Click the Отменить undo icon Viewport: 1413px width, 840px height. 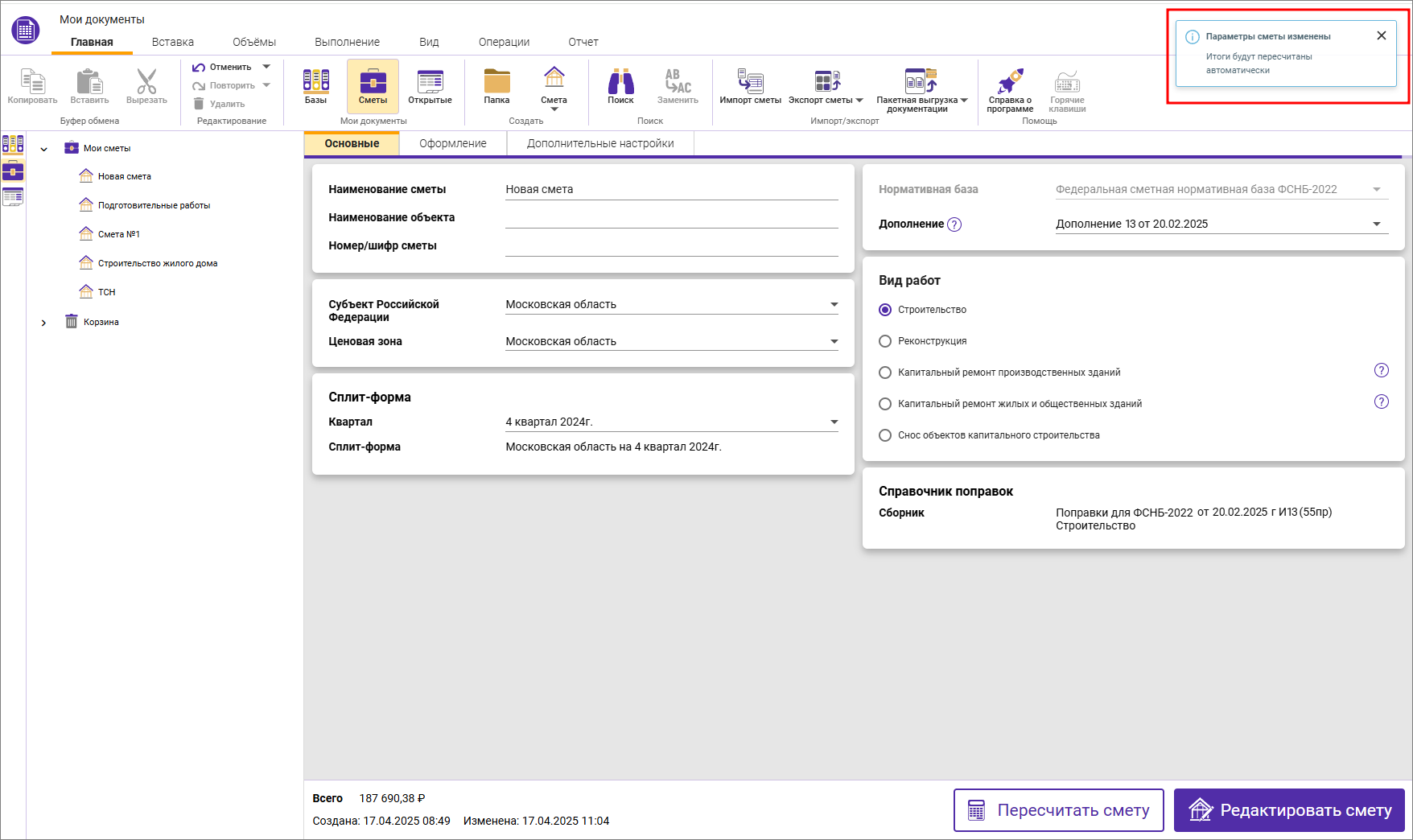tap(199, 68)
